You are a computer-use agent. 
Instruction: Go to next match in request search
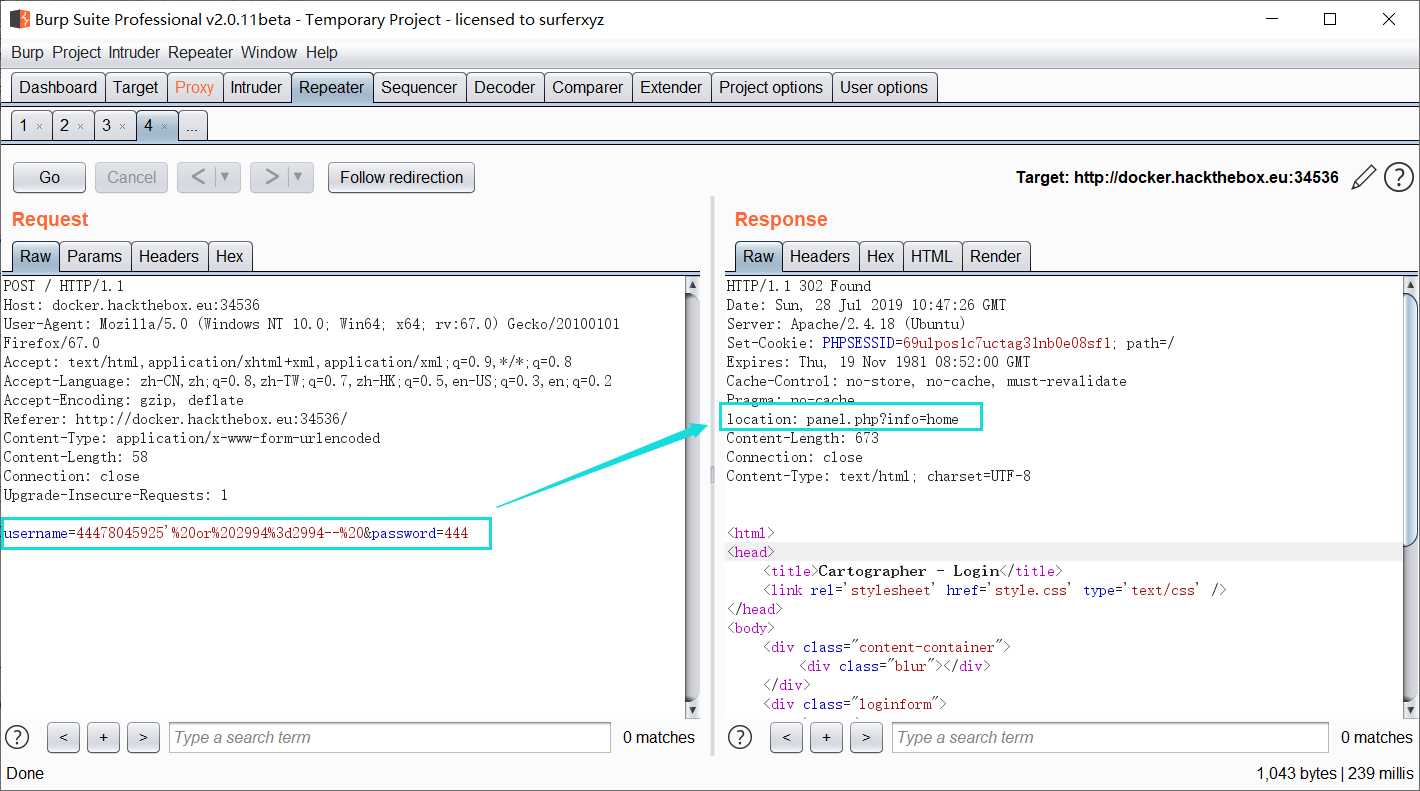tap(143, 737)
